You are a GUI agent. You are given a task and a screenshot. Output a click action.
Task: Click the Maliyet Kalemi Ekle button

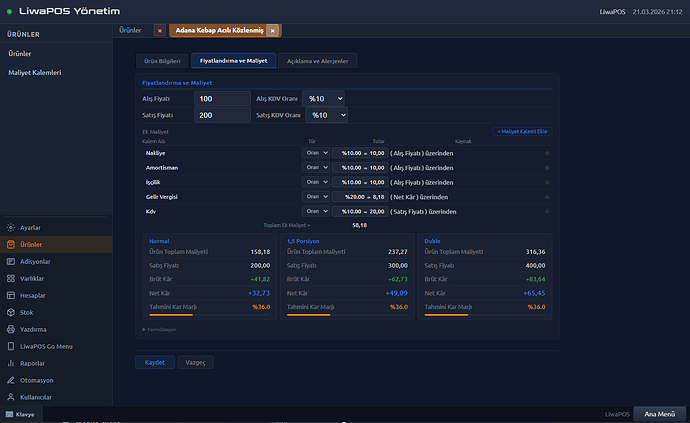[522, 131]
